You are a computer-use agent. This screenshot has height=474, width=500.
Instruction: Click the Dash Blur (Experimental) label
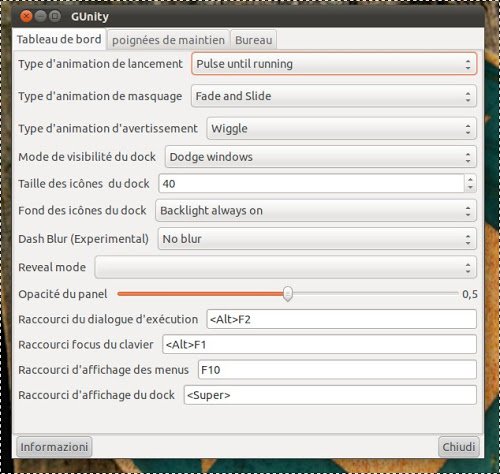coord(83,239)
